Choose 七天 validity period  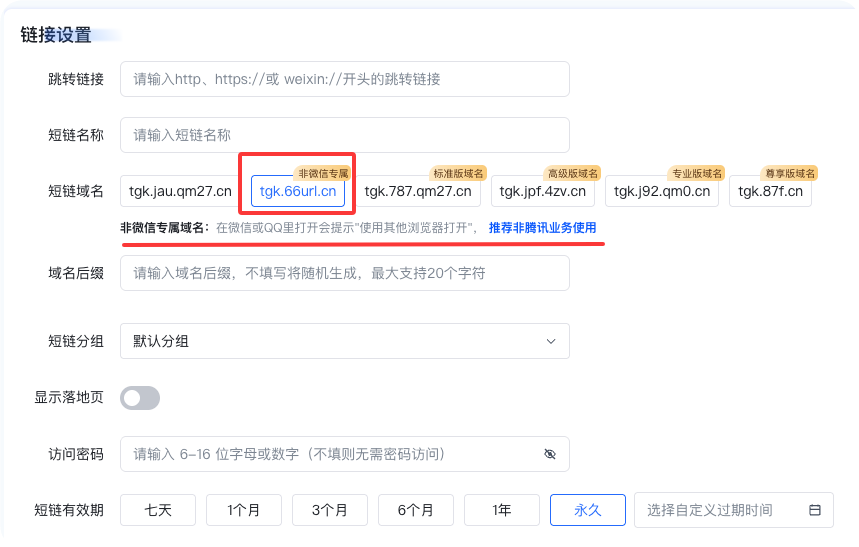coord(158,510)
